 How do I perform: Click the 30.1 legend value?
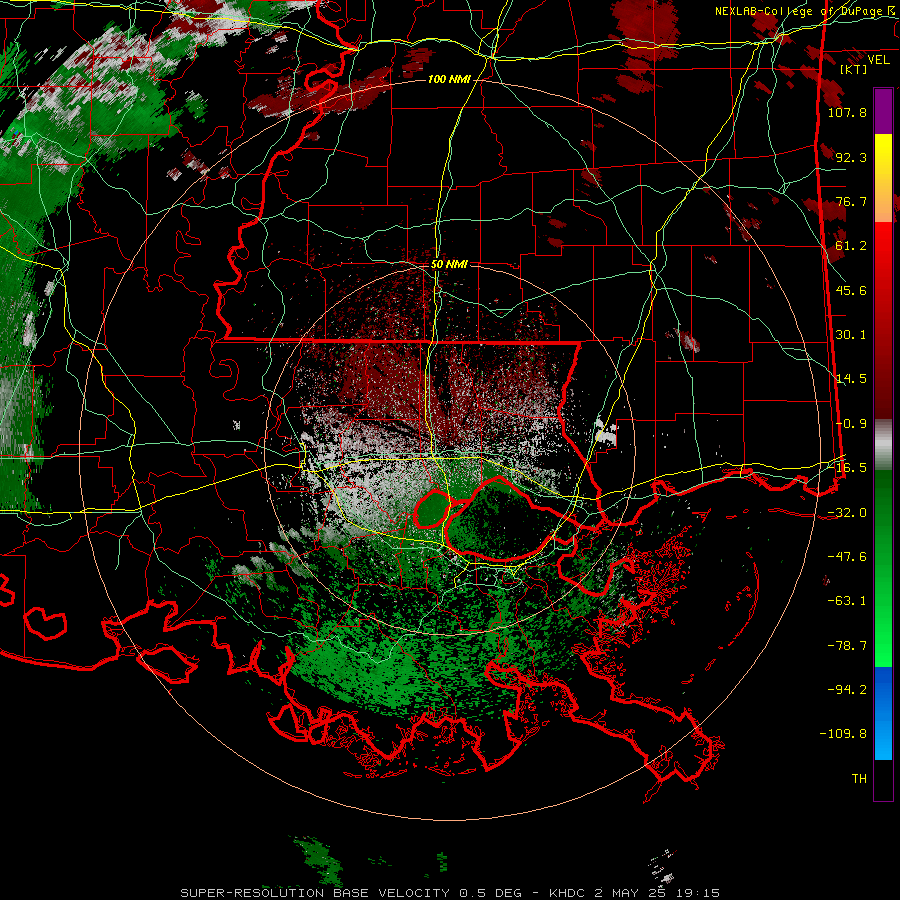851,335
